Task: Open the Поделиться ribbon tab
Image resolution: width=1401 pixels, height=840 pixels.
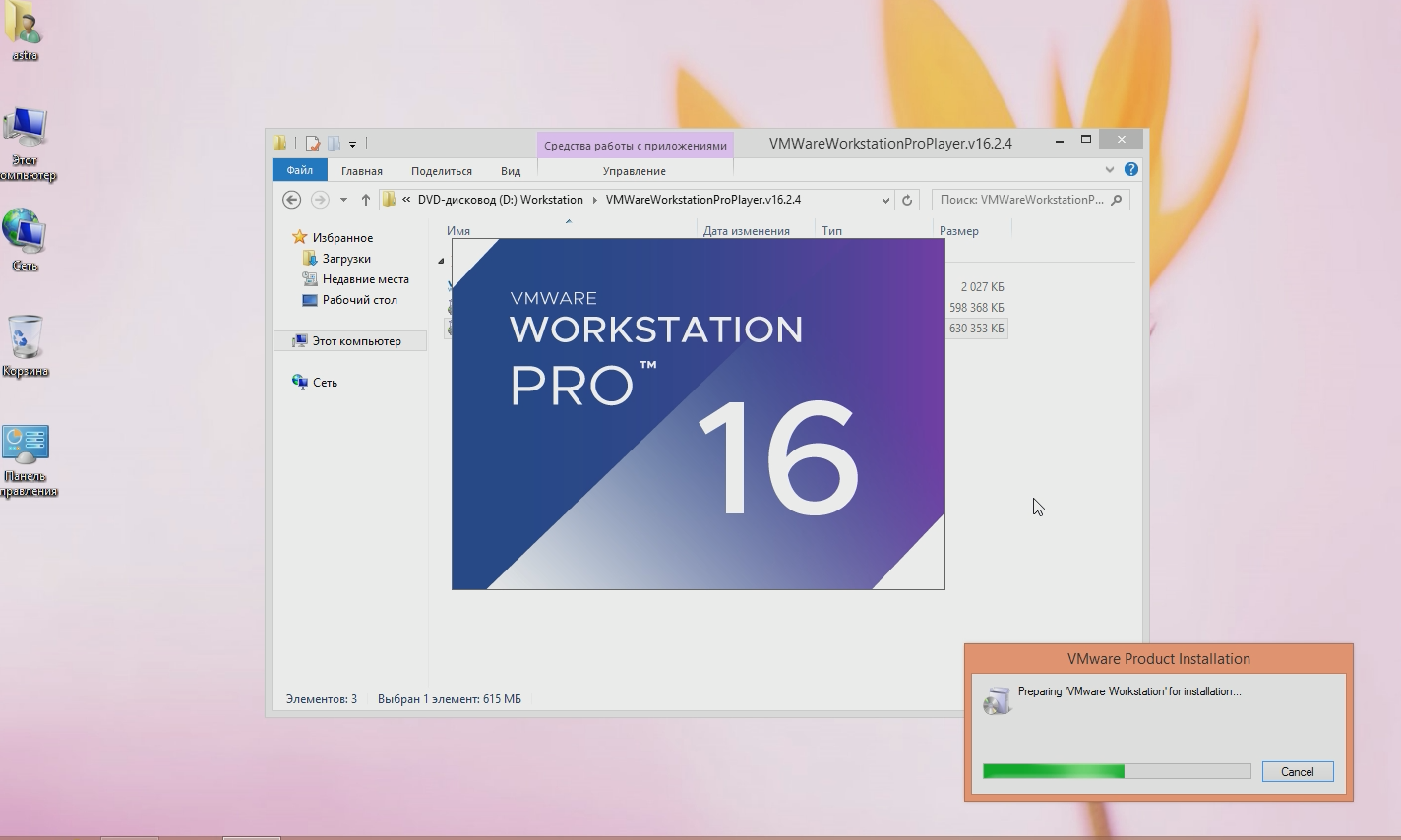Action: coord(442,171)
